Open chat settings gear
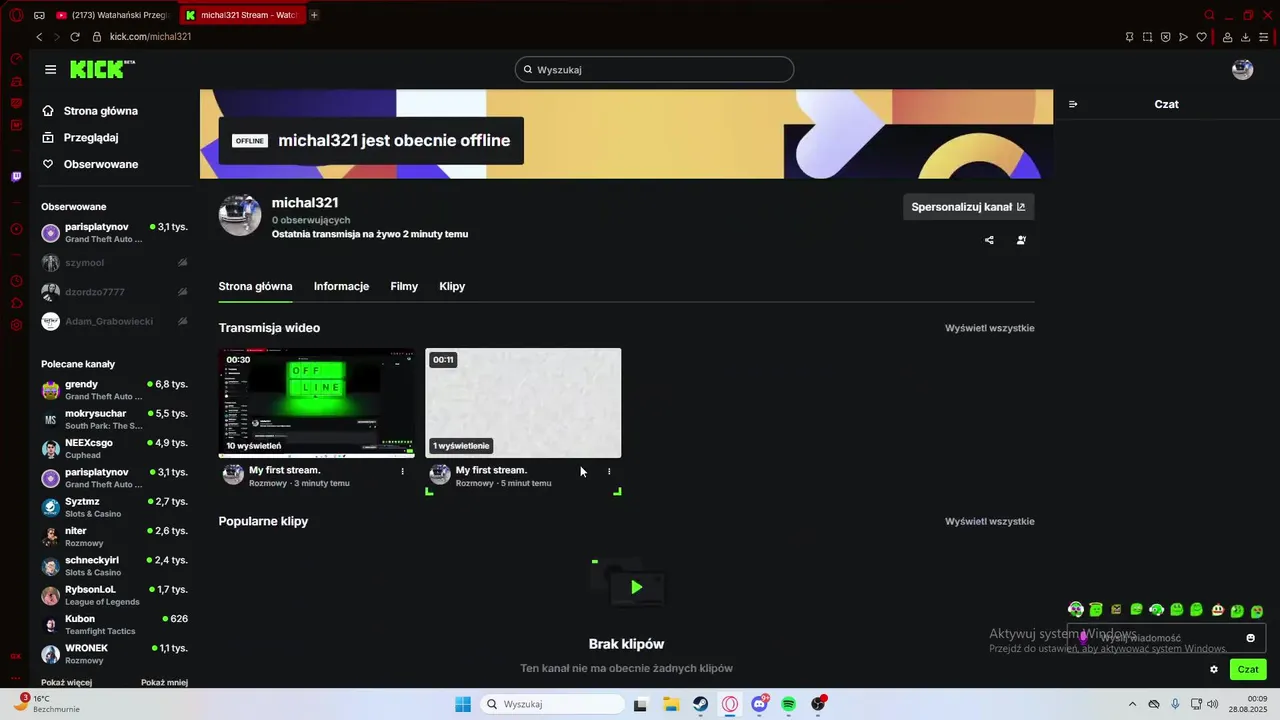 (x=1214, y=669)
